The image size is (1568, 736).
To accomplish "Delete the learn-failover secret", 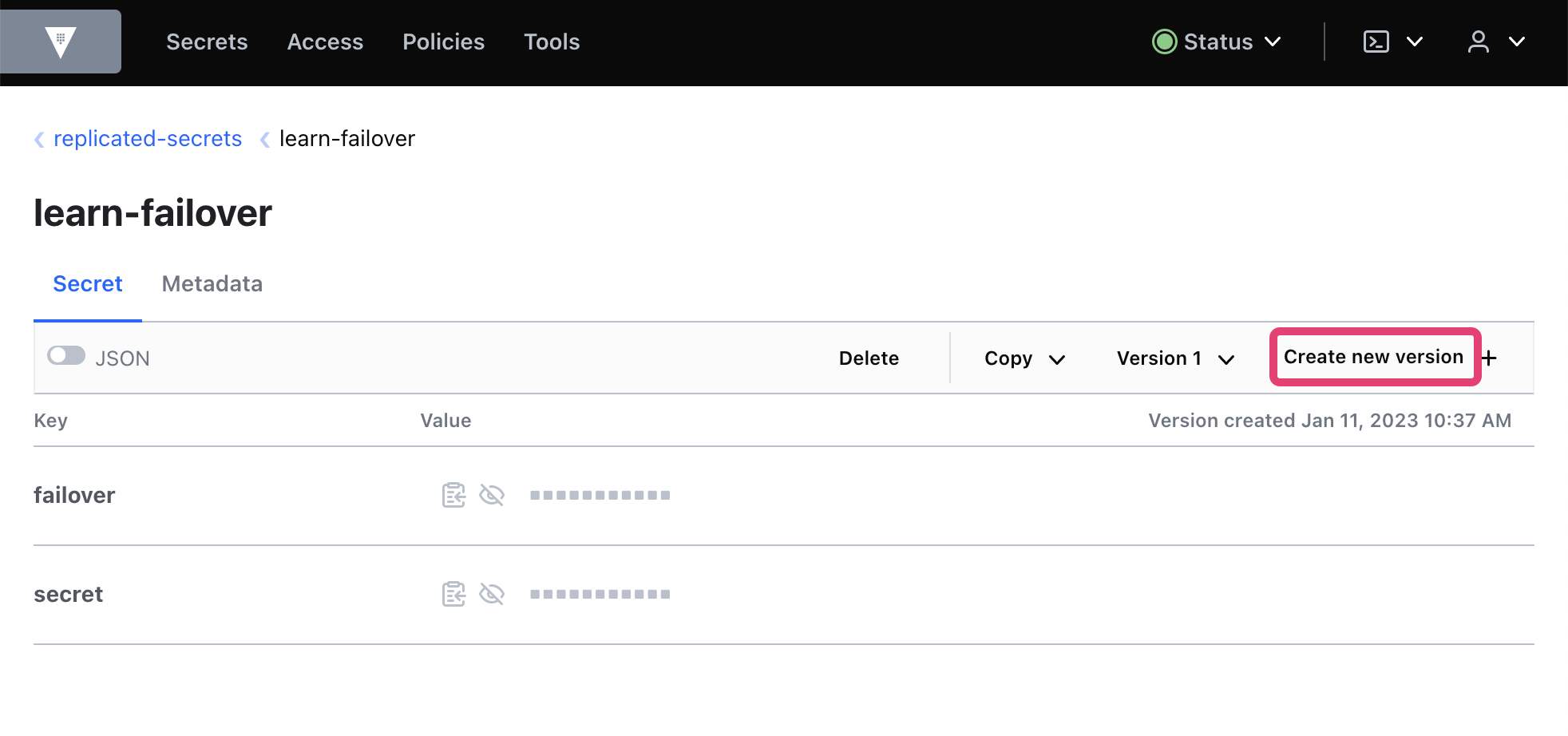I will 869,358.
